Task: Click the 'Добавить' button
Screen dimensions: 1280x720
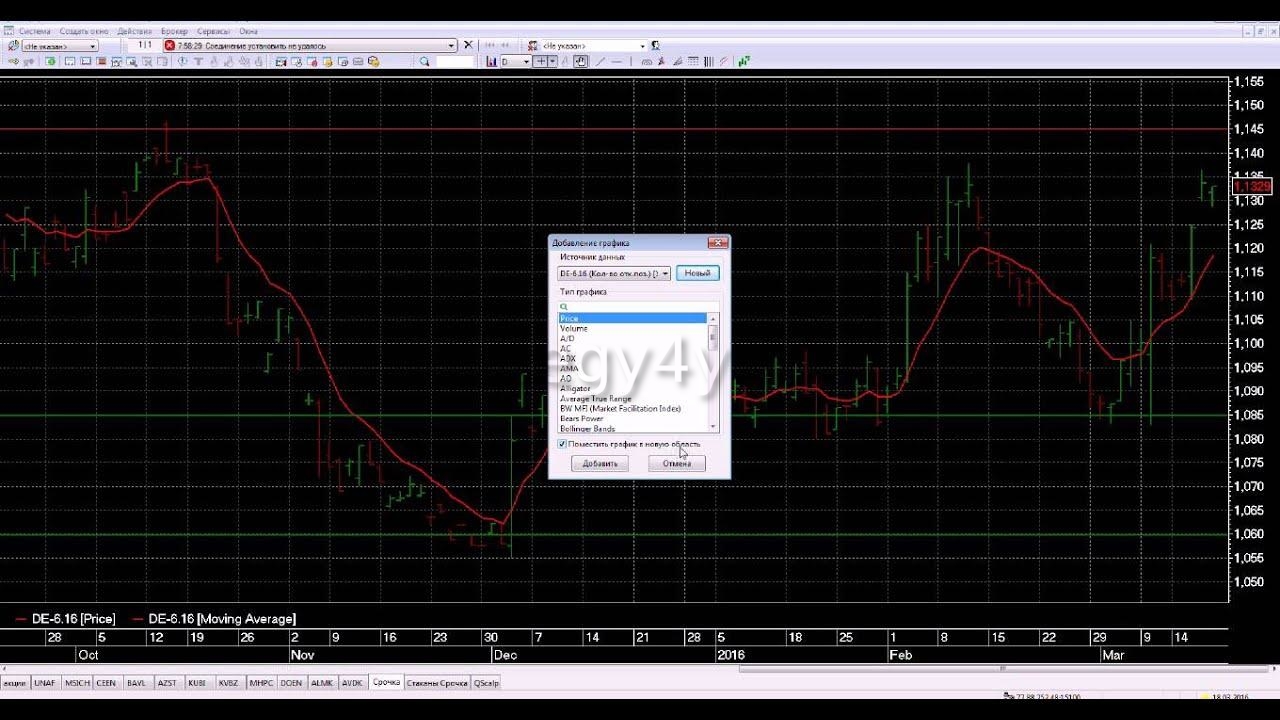Action: tap(600, 464)
